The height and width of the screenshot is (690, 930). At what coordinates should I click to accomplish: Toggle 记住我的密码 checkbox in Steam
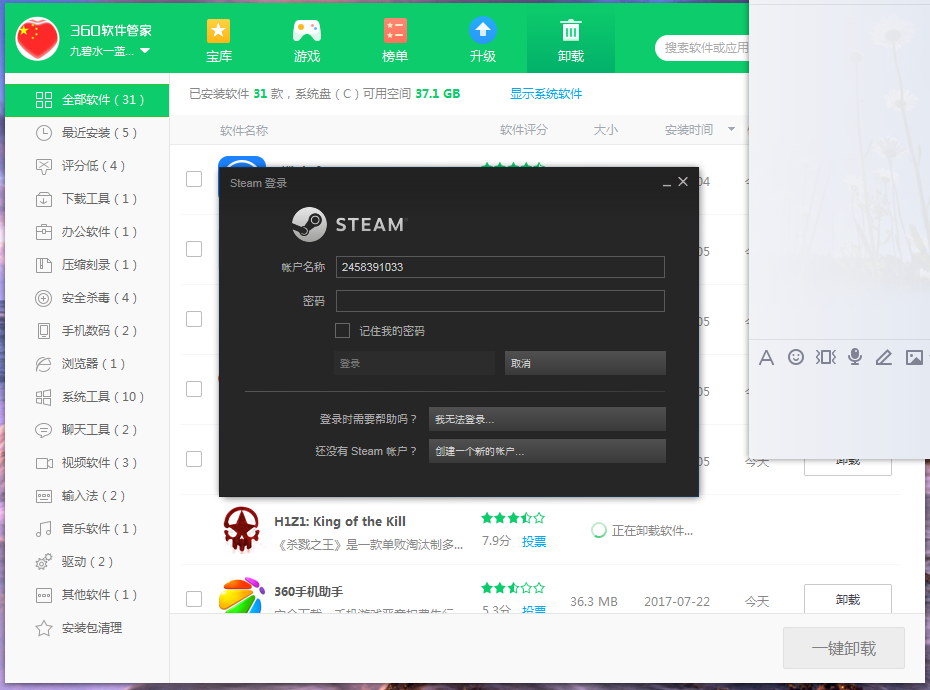click(342, 330)
